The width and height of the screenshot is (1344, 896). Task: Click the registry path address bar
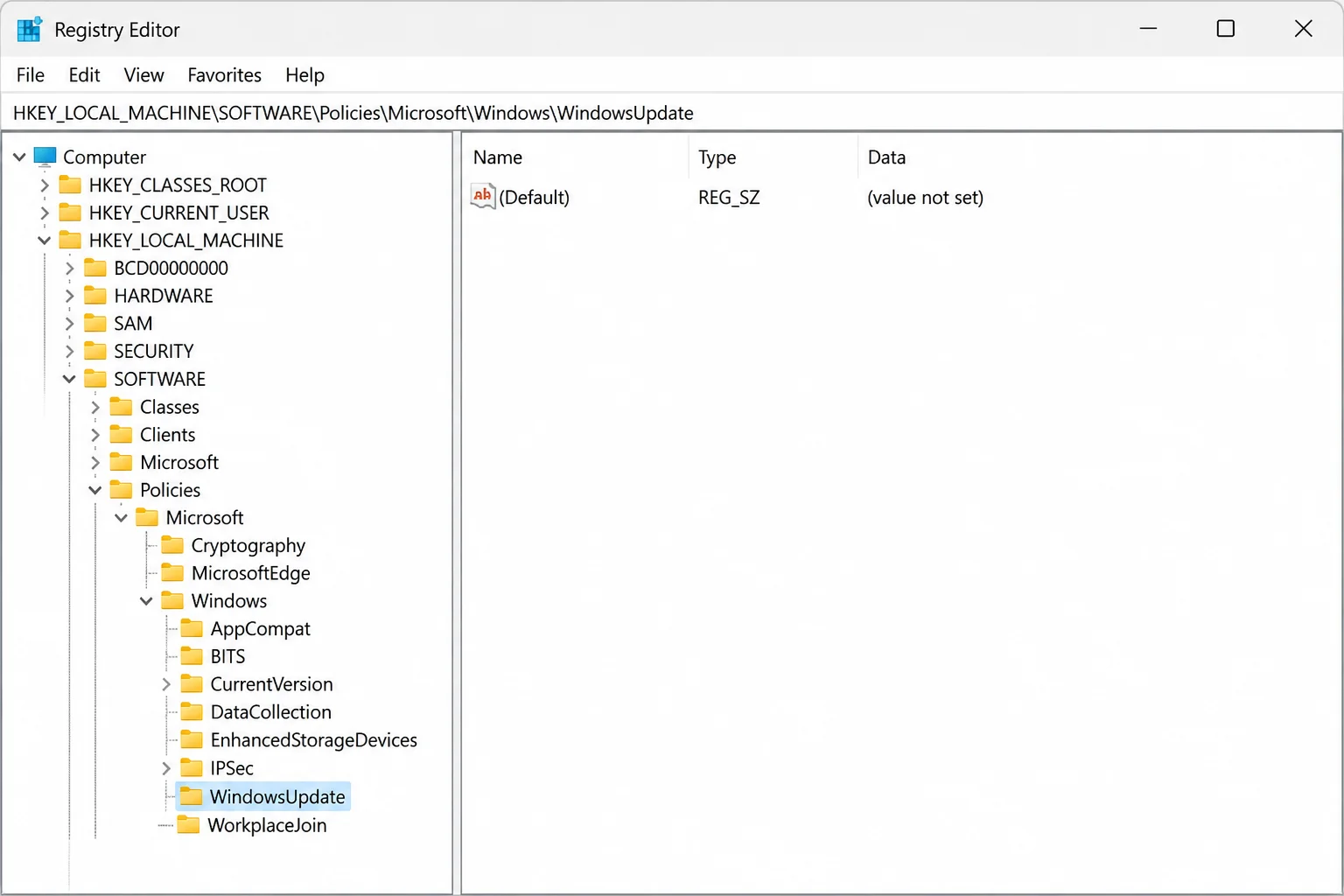[x=672, y=113]
